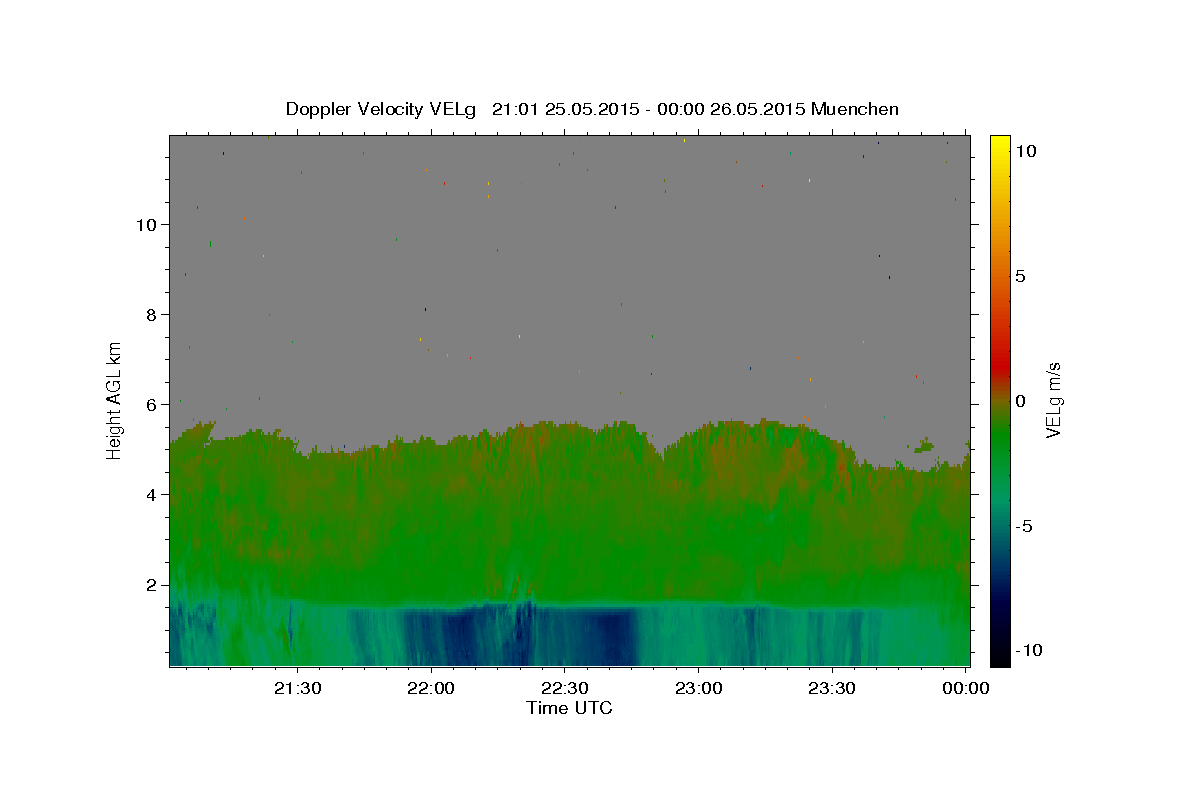This screenshot has width=1200, height=800.
Task: Click the plot title 'Doppler Velocity VELg'
Action: (381, 109)
